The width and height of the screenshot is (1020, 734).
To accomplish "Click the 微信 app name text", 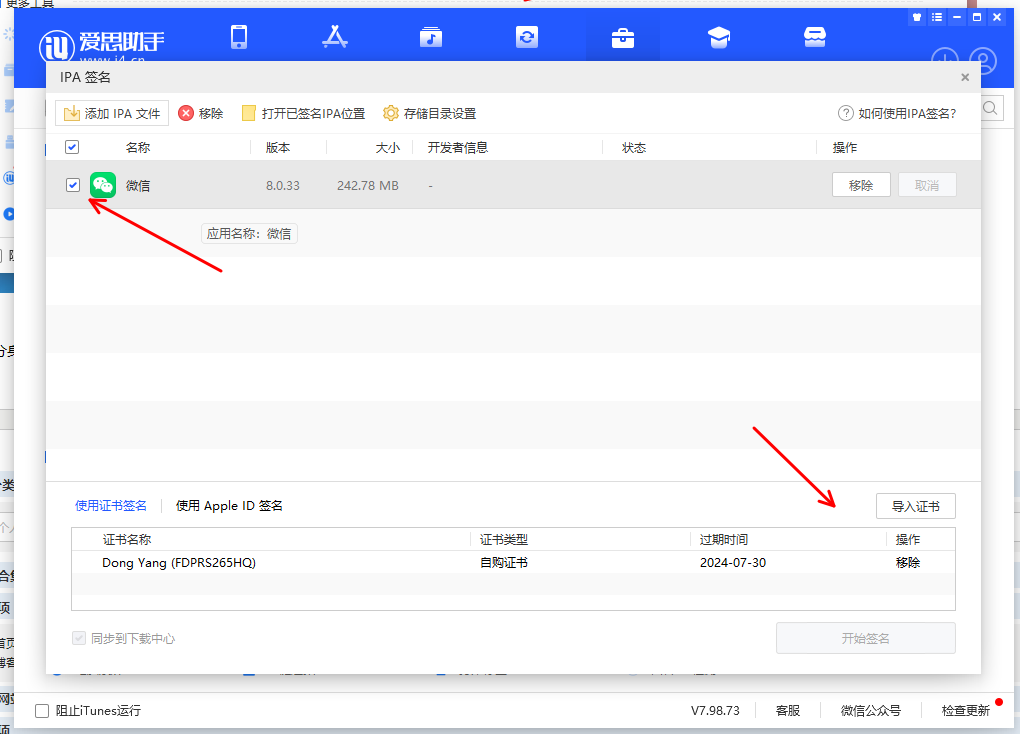I will [138, 185].
